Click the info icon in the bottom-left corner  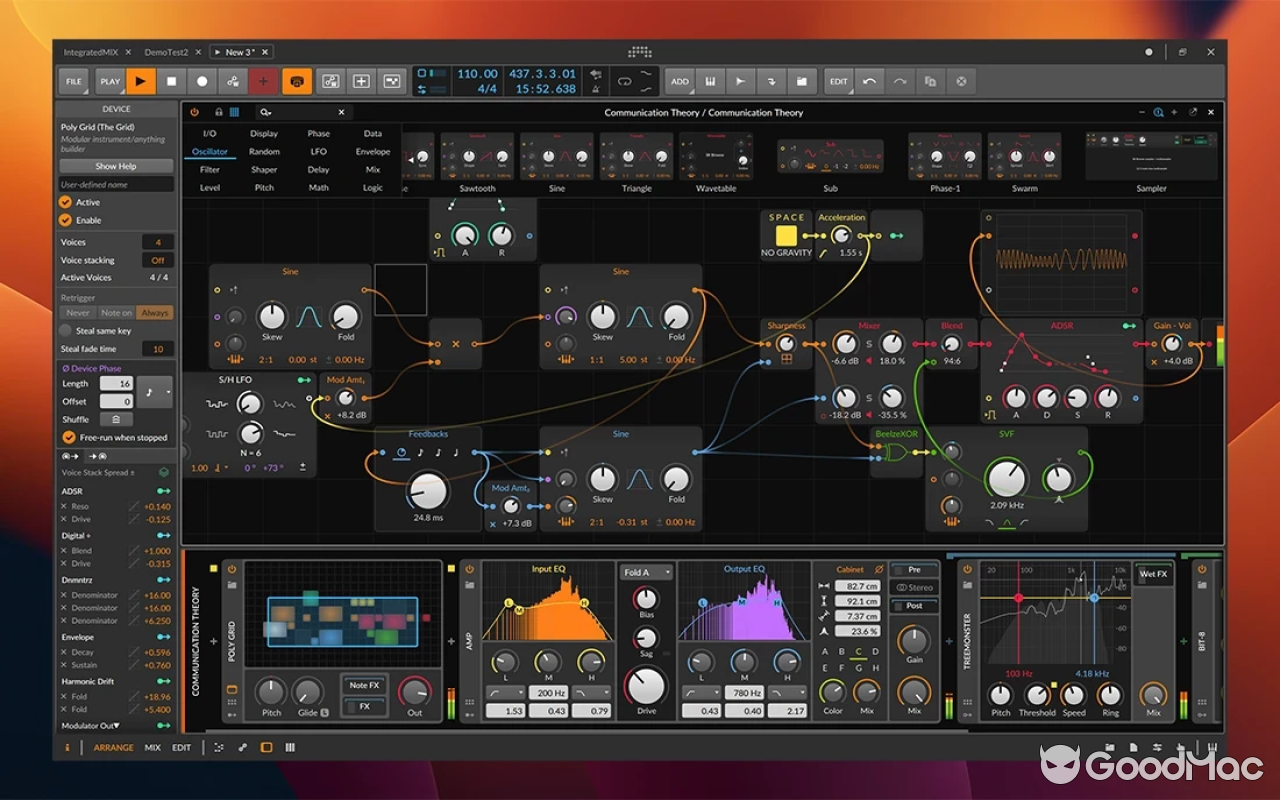66,747
